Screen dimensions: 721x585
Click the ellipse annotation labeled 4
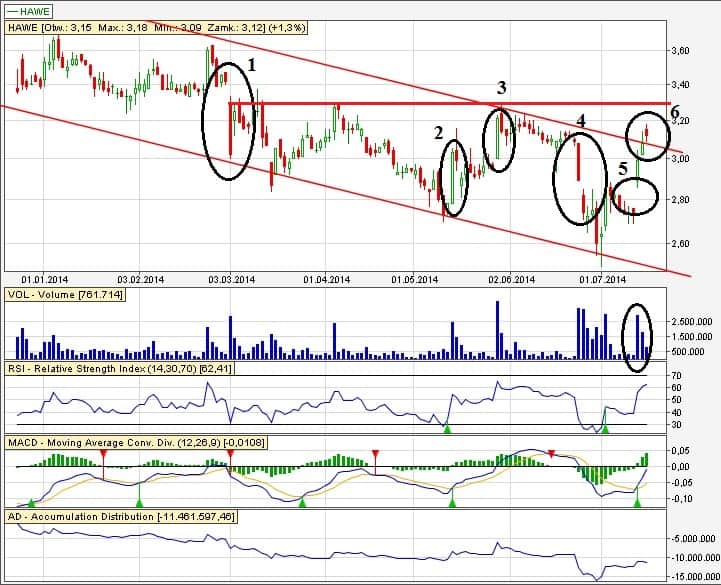pyautogui.click(x=579, y=177)
